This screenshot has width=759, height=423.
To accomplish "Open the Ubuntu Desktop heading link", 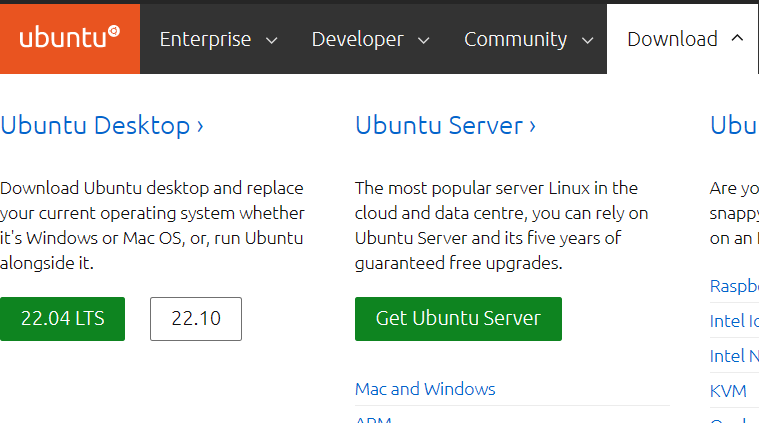I will coord(102,126).
